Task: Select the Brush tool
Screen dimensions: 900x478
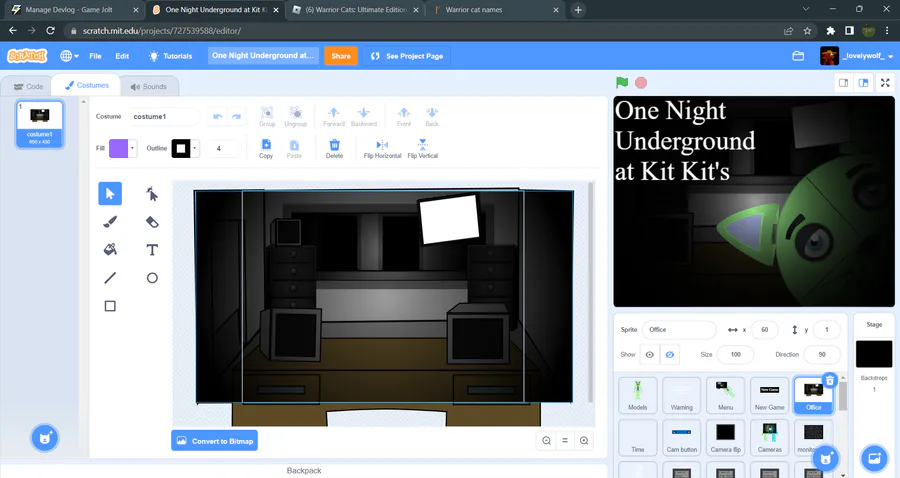Action: [x=110, y=222]
